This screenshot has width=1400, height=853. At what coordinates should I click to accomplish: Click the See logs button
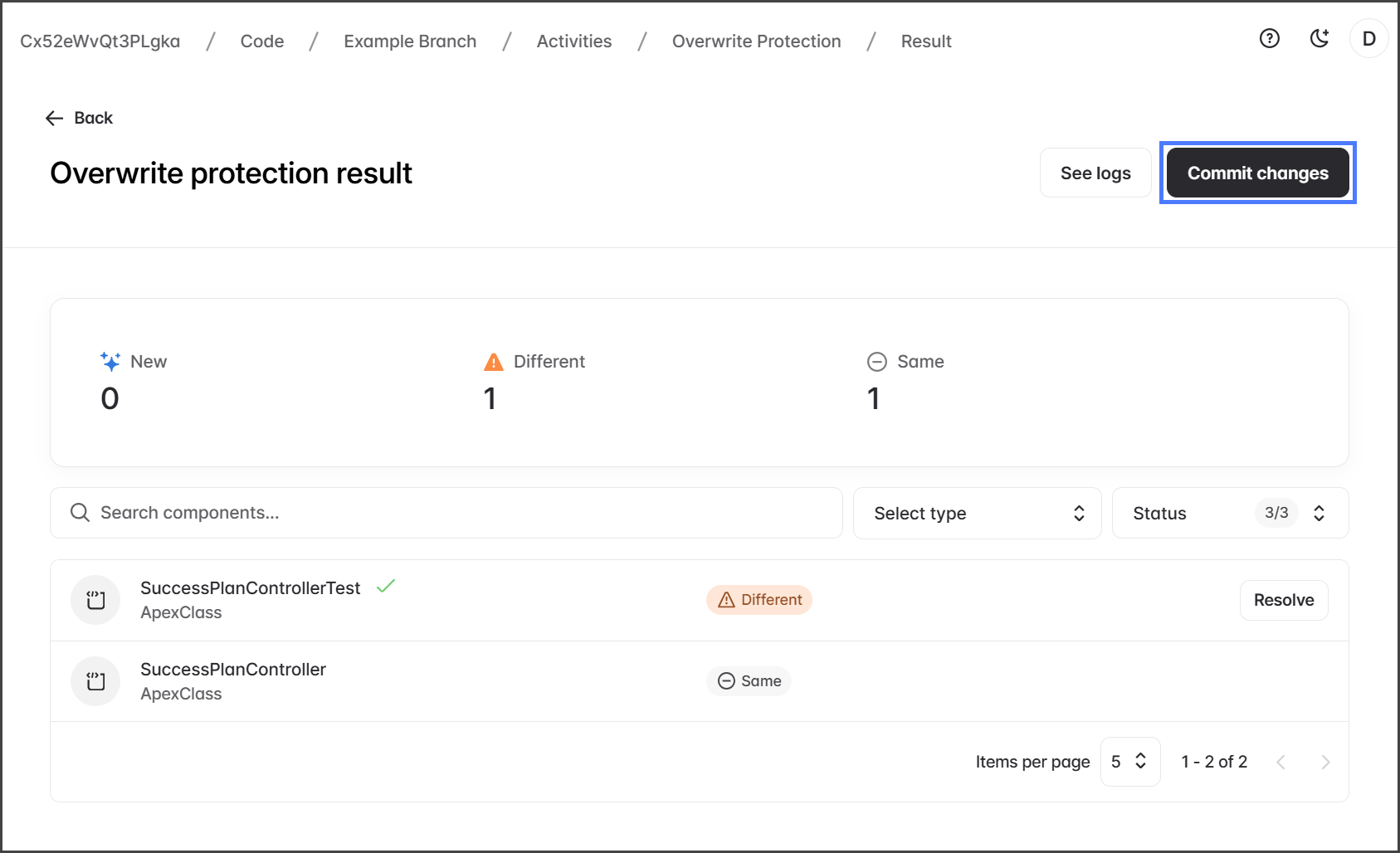click(x=1095, y=173)
